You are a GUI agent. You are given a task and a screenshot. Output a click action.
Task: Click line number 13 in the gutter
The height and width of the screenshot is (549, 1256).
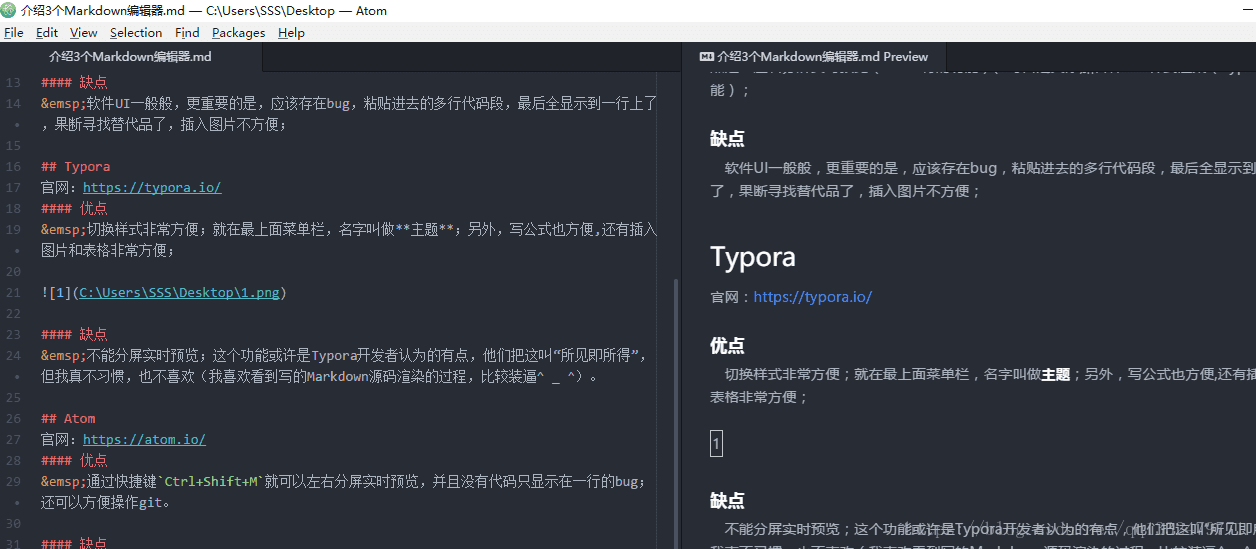pos(13,82)
